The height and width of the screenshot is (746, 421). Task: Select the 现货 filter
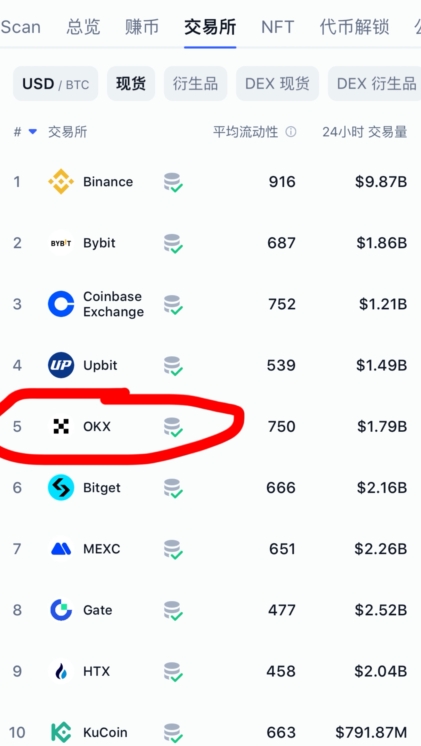[x=131, y=84]
